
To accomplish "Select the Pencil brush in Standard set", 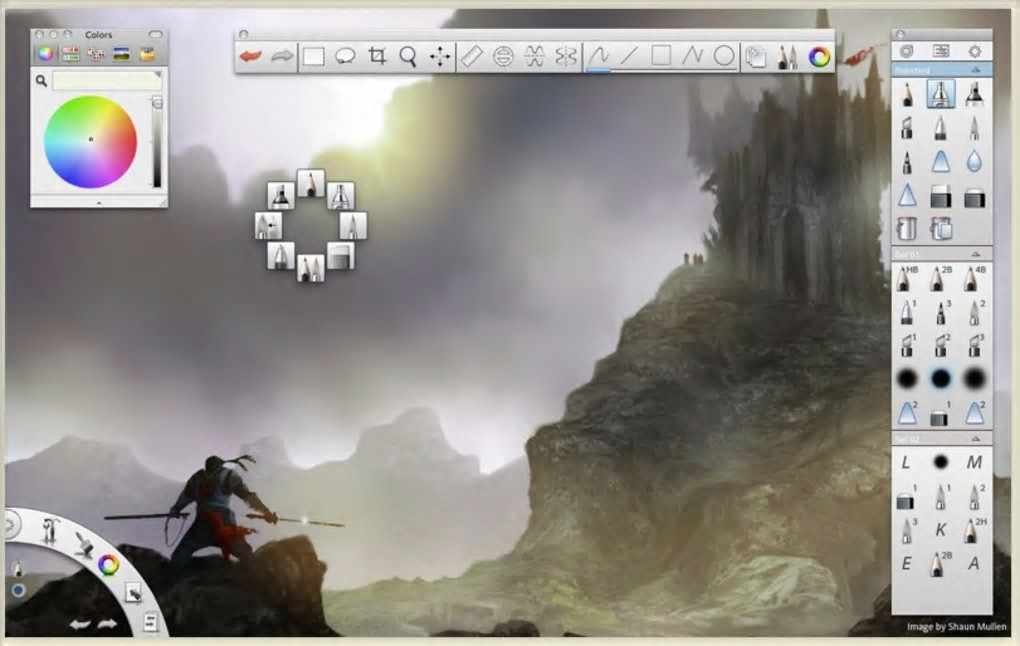I will coord(907,94).
